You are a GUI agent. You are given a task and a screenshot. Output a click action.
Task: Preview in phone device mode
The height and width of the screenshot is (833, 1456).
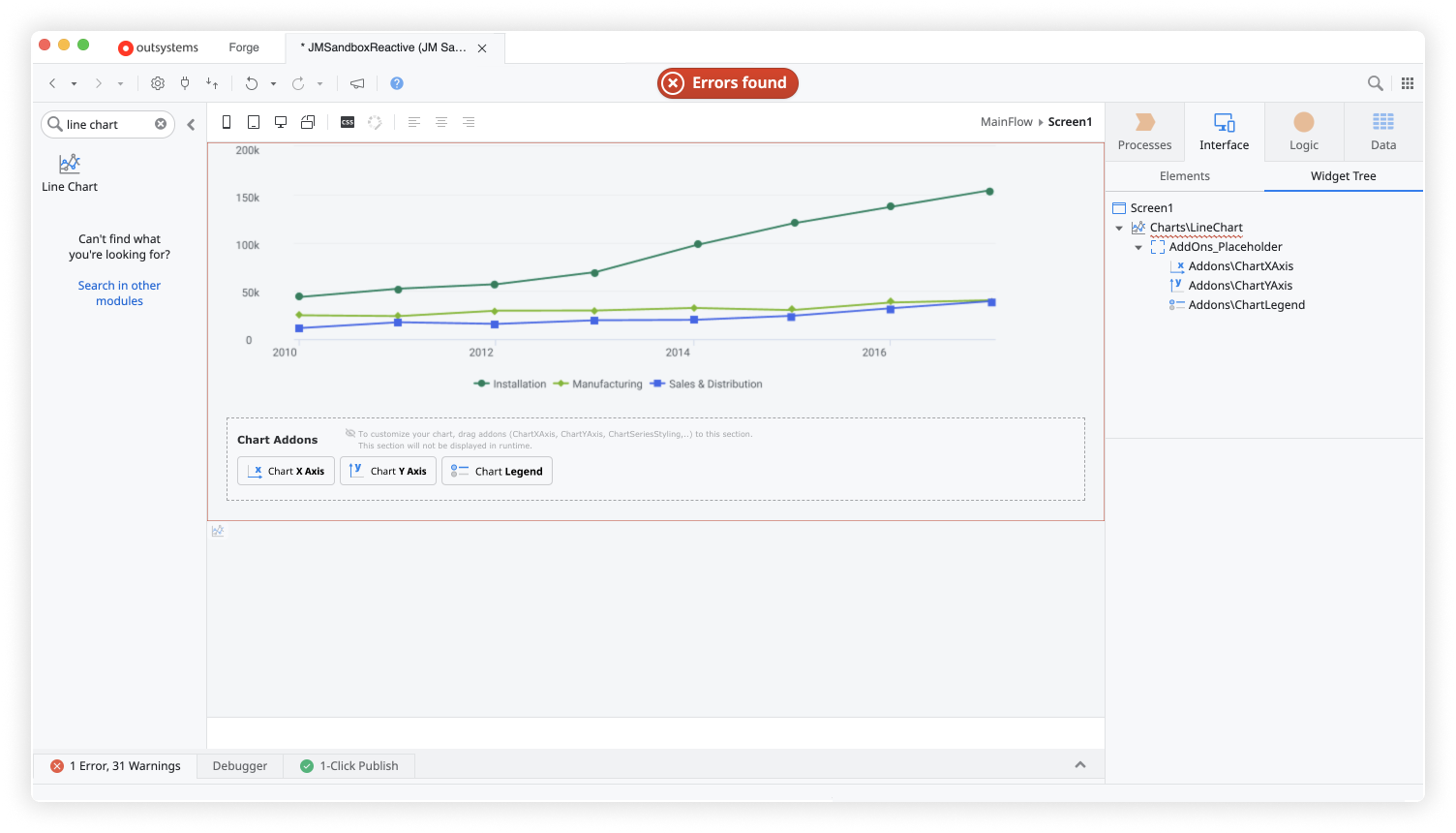click(x=227, y=122)
